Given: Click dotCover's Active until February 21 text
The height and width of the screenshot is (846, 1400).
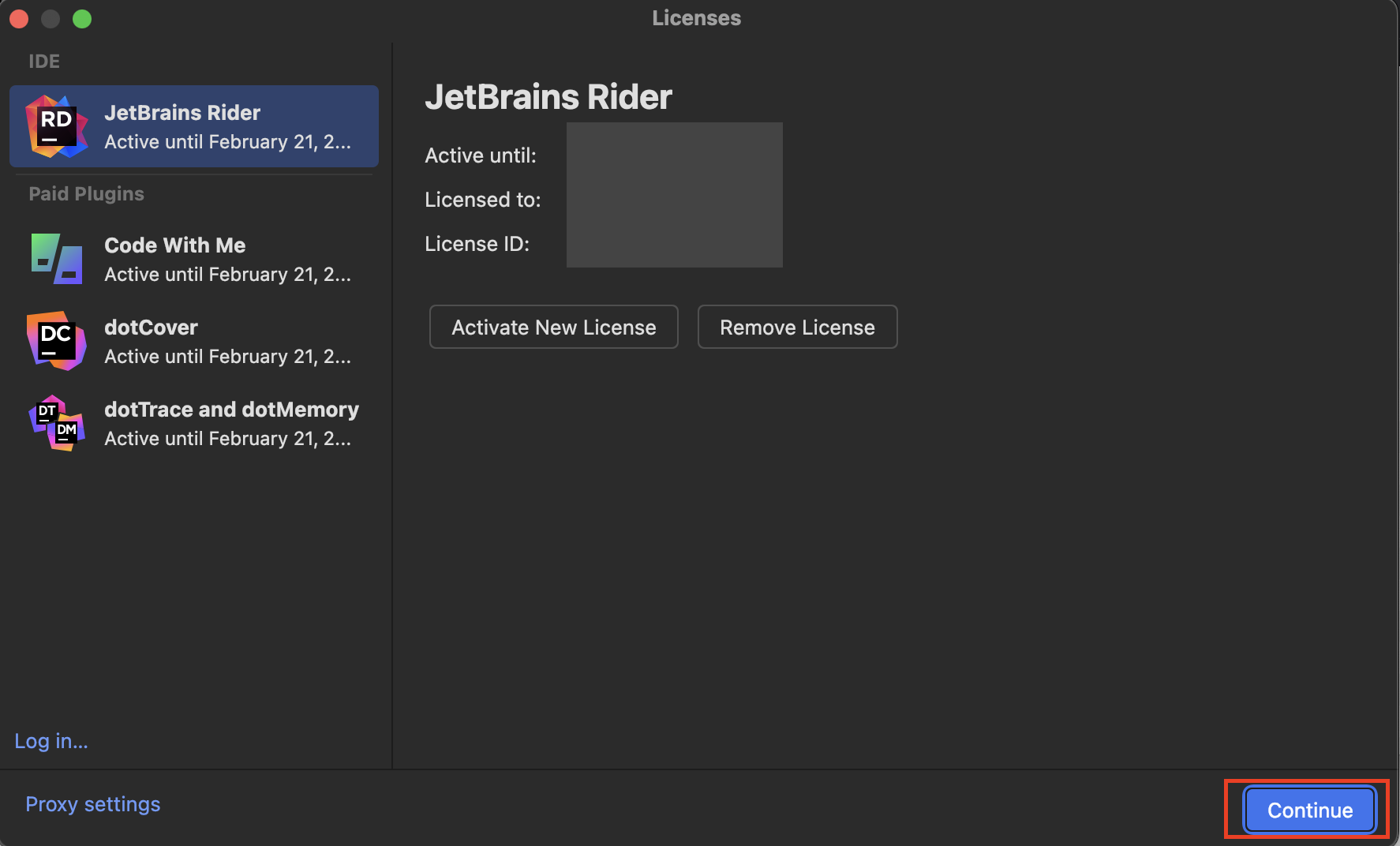Looking at the screenshot, I should [228, 357].
